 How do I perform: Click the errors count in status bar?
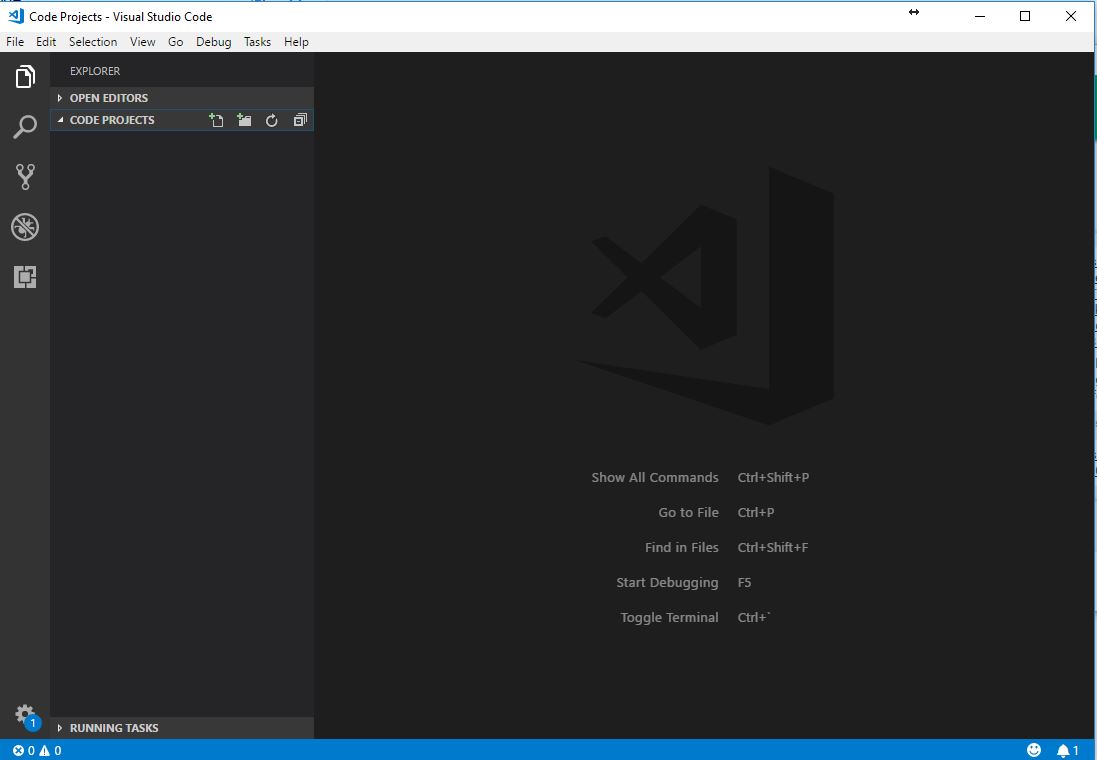pyautogui.click(x=24, y=750)
